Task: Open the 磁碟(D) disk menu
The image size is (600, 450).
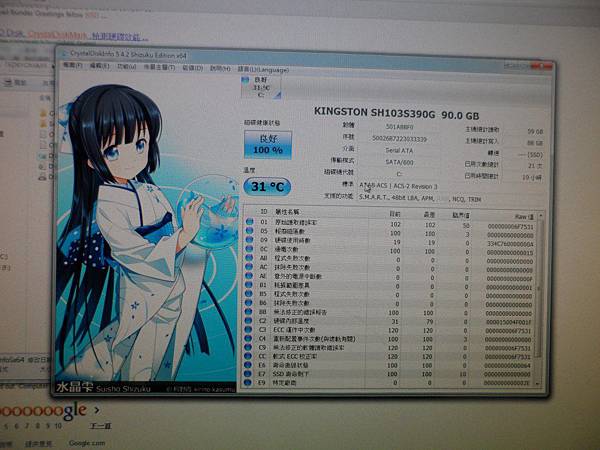Action: tap(192, 68)
